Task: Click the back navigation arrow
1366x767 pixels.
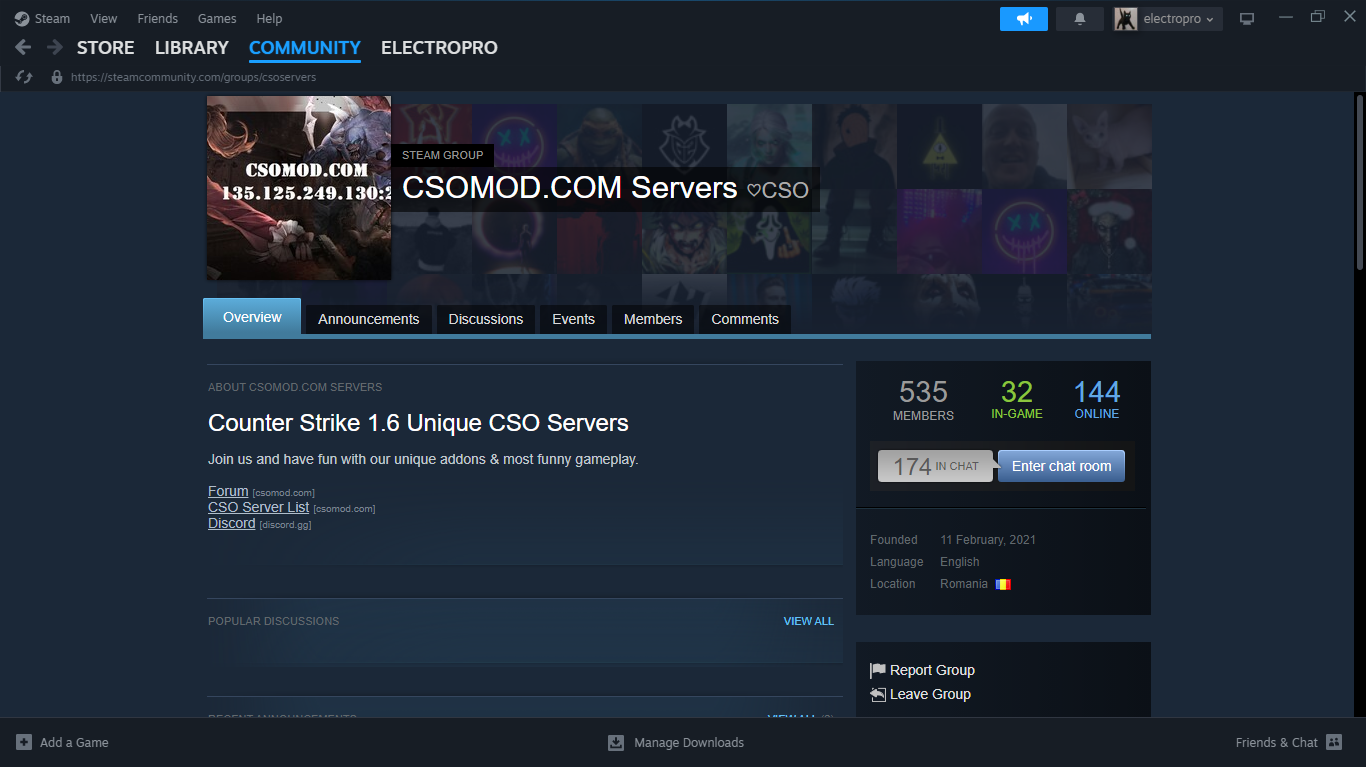Action: 23,47
